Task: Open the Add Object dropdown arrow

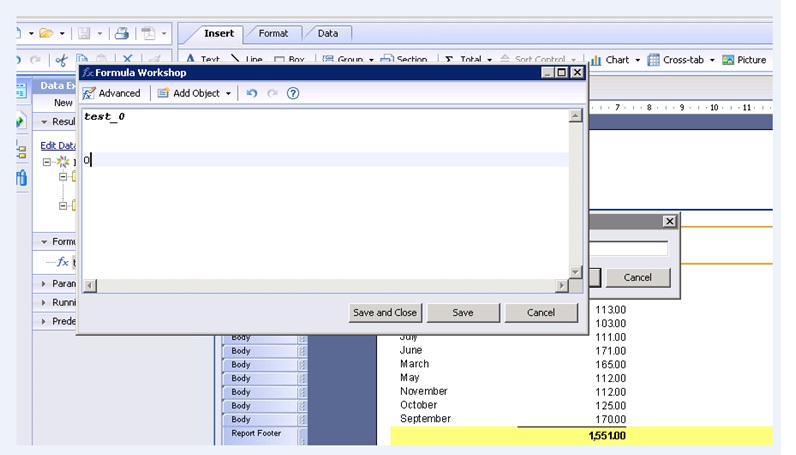Action: click(228, 93)
